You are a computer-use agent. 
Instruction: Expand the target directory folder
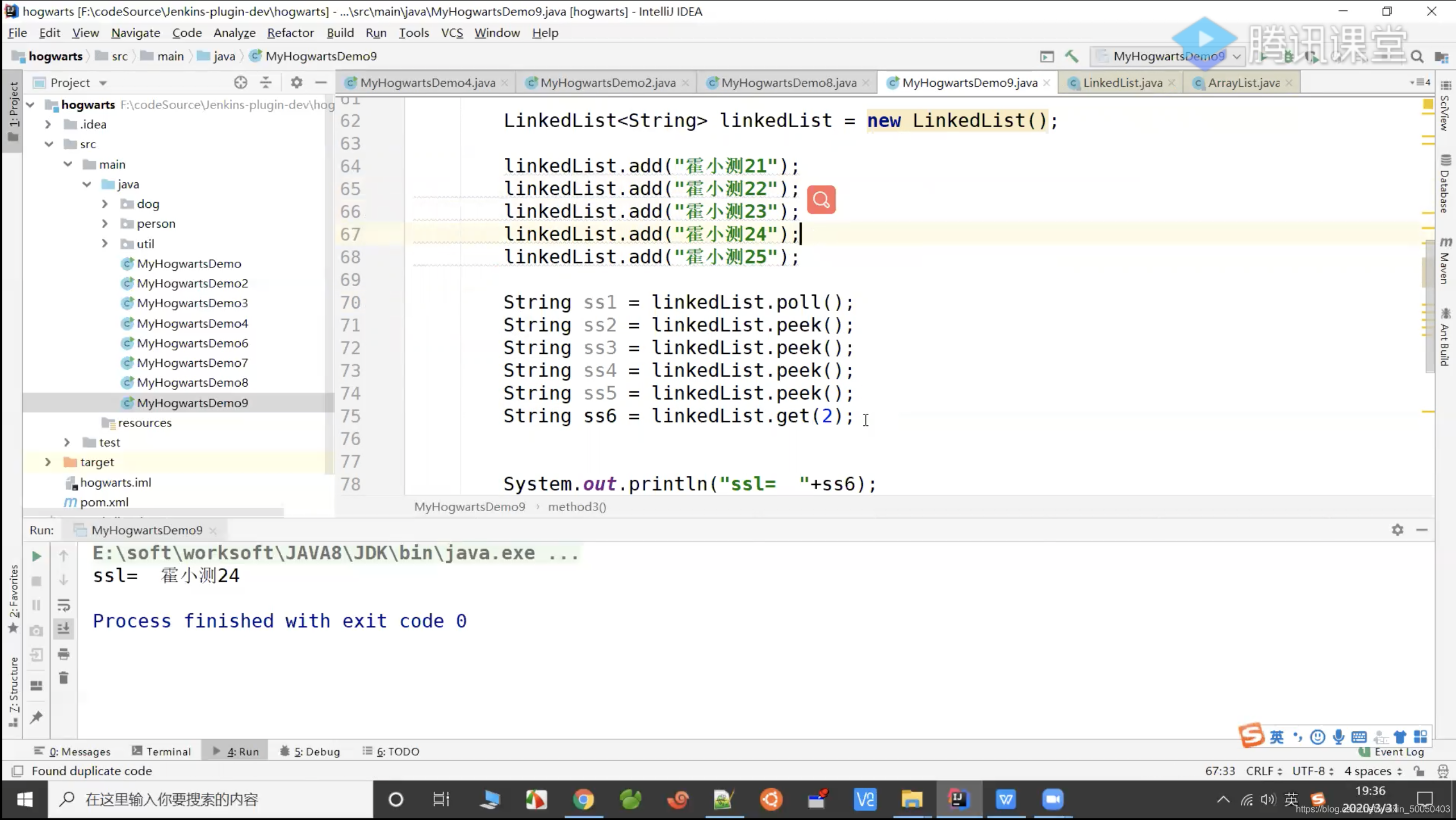point(47,461)
